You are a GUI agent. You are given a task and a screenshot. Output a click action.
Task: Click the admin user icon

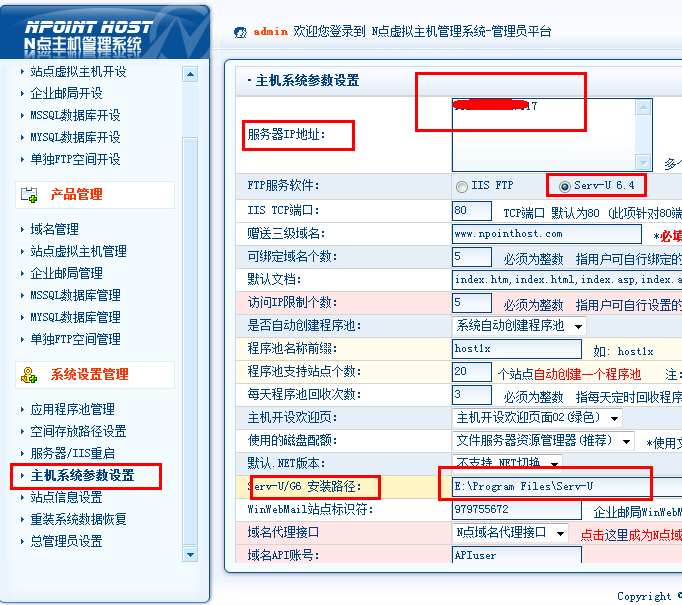(240, 32)
